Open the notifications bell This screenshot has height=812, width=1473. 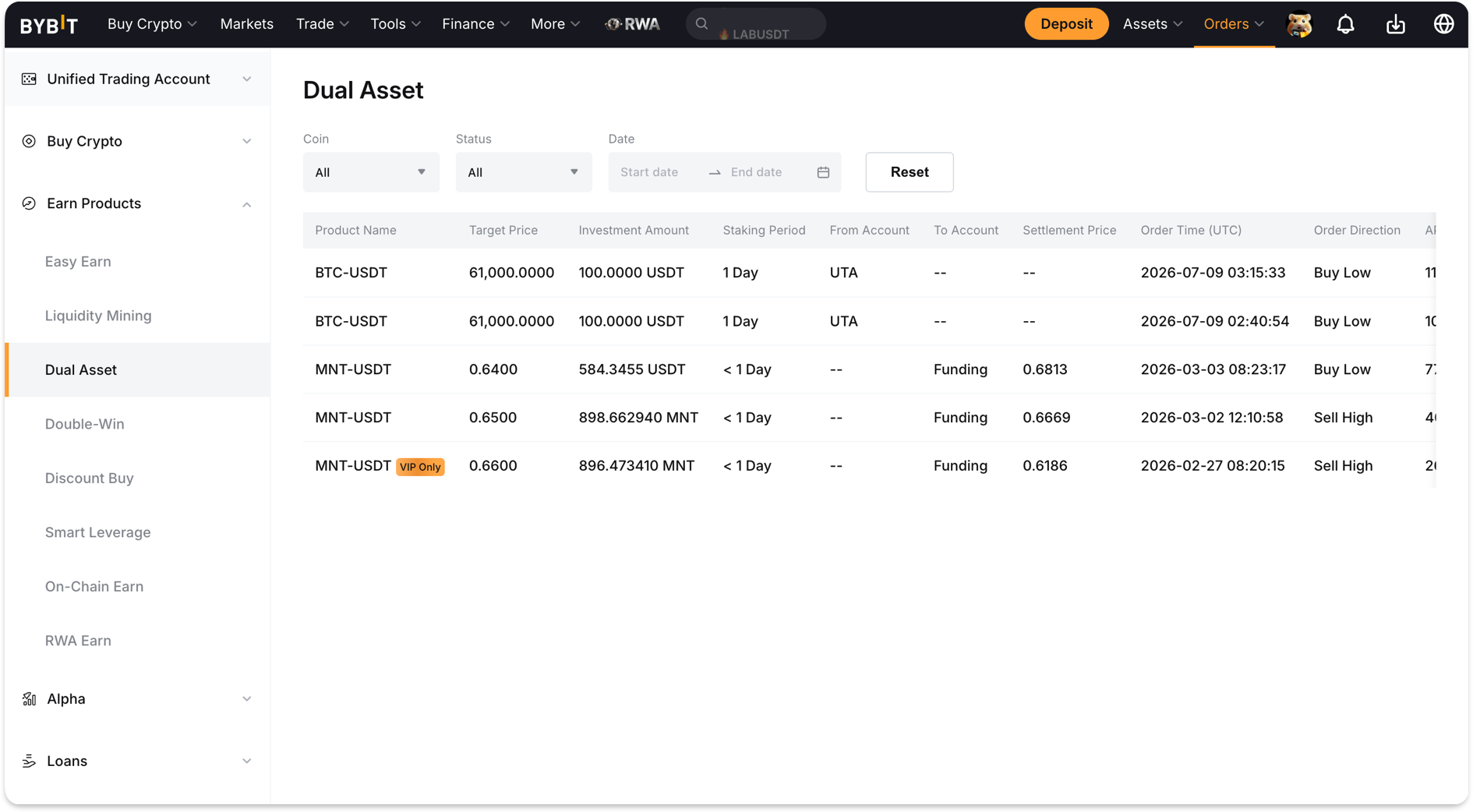pyautogui.click(x=1345, y=24)
